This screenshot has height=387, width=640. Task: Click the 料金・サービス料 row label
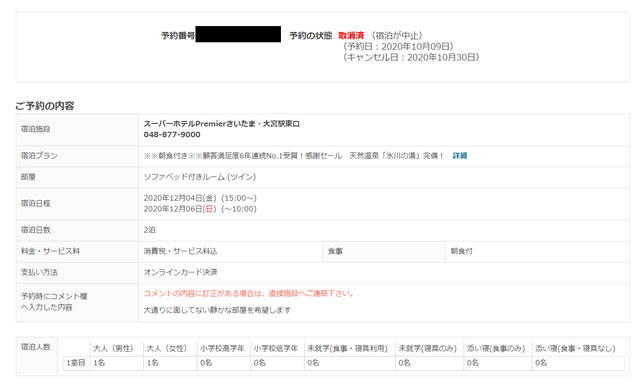tap(50, 251)
